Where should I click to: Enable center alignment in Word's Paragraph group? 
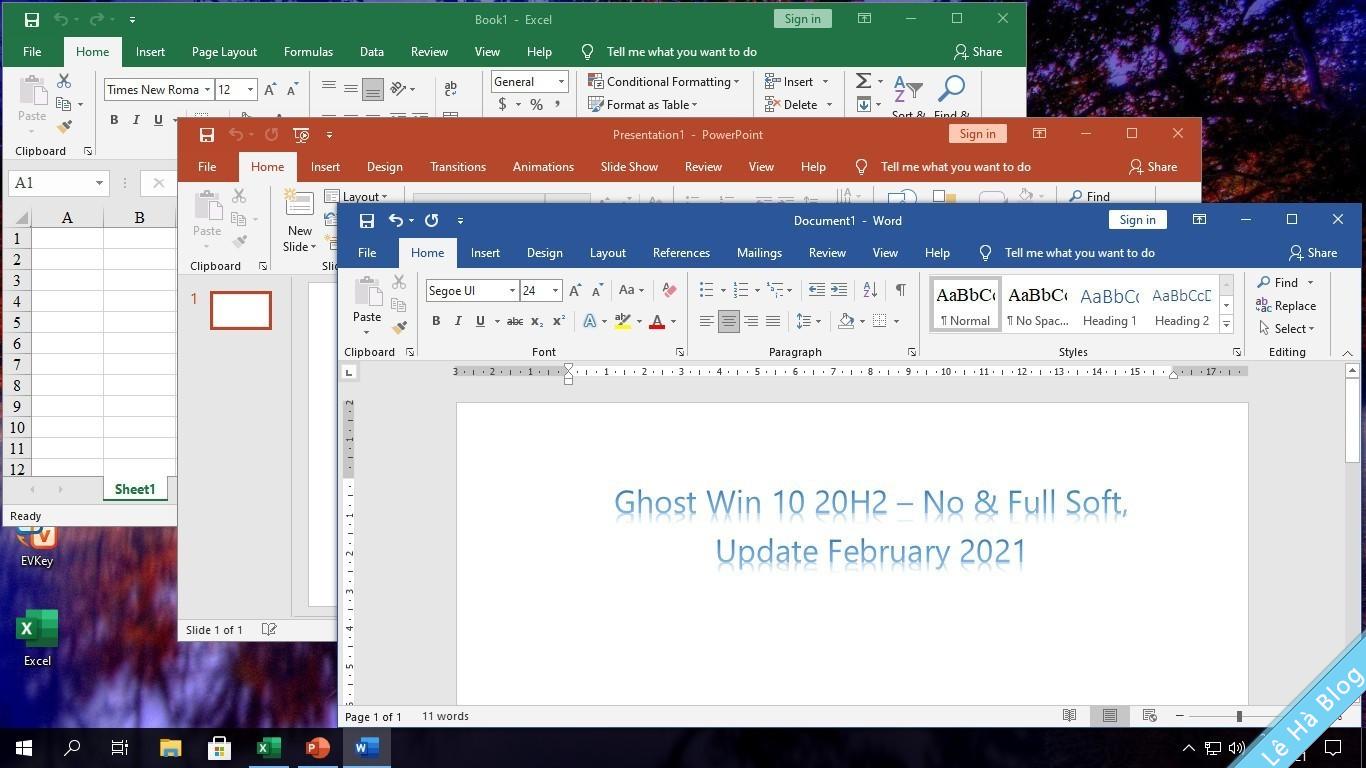coord(729,321)
